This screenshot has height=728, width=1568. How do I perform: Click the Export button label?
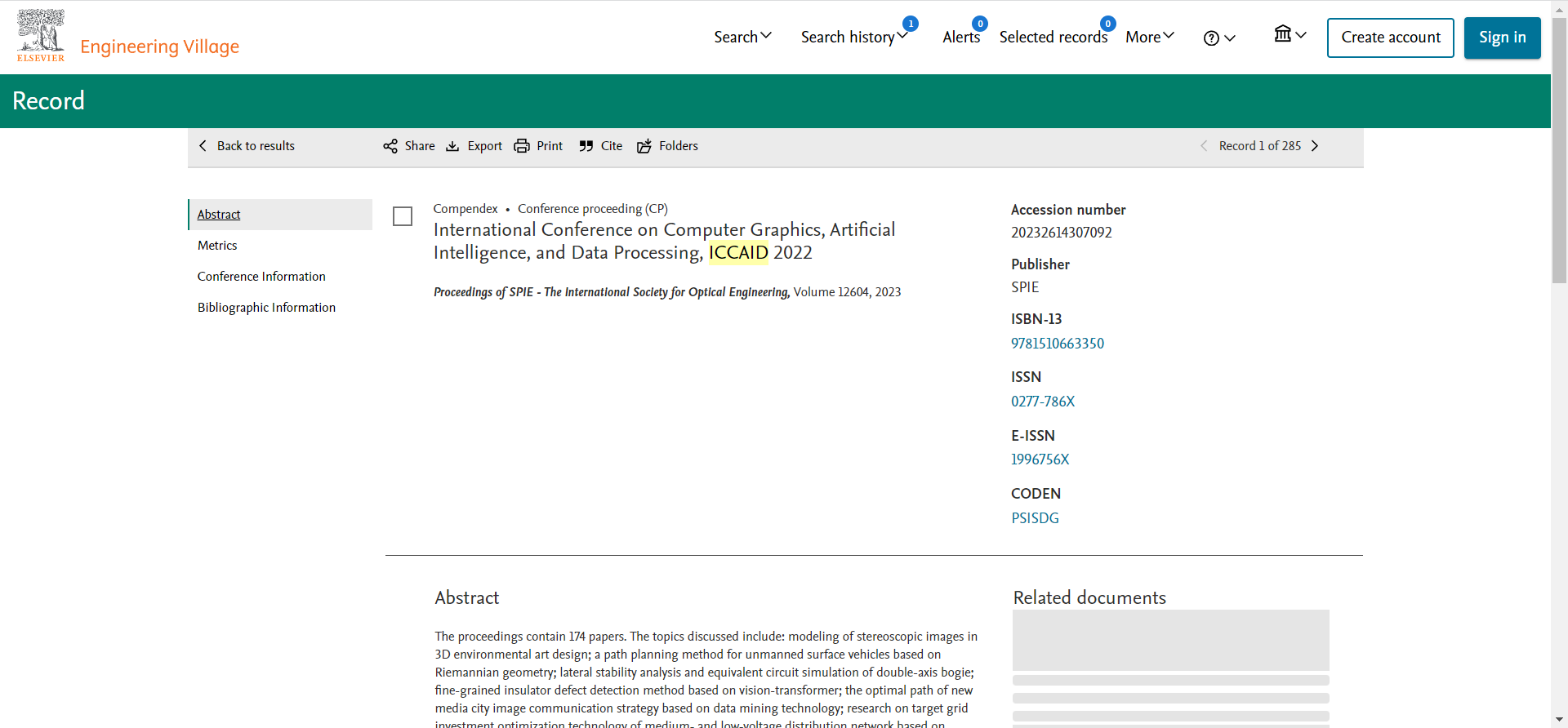tap(485, 146)
